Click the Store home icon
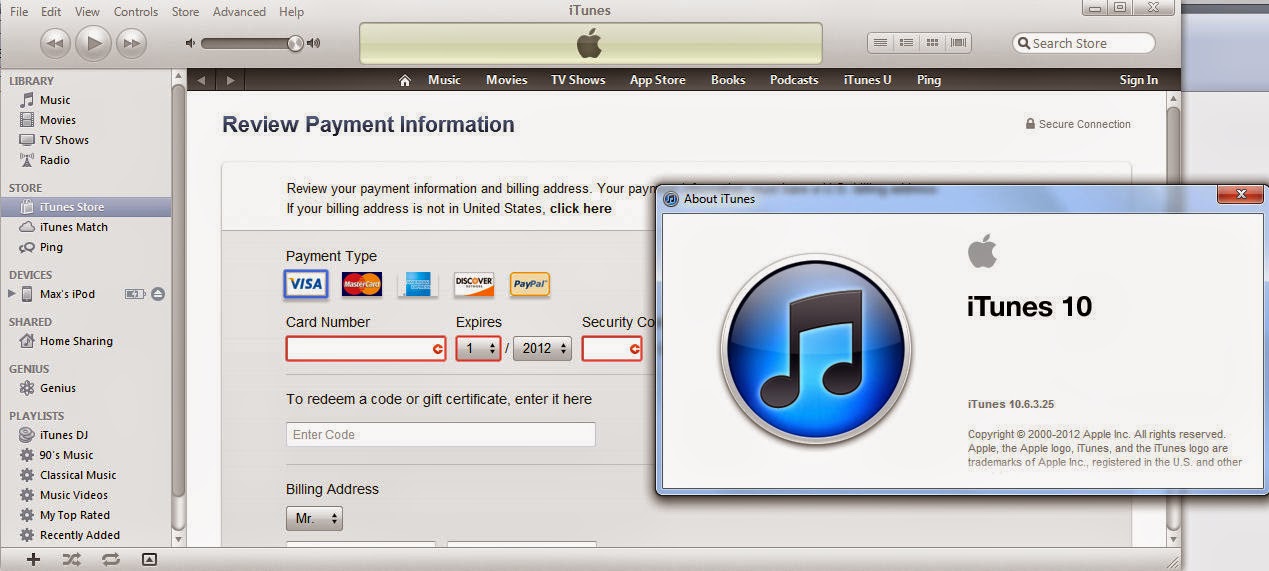The height and width of the screenshot is (571, 1269). coord(405,80)
